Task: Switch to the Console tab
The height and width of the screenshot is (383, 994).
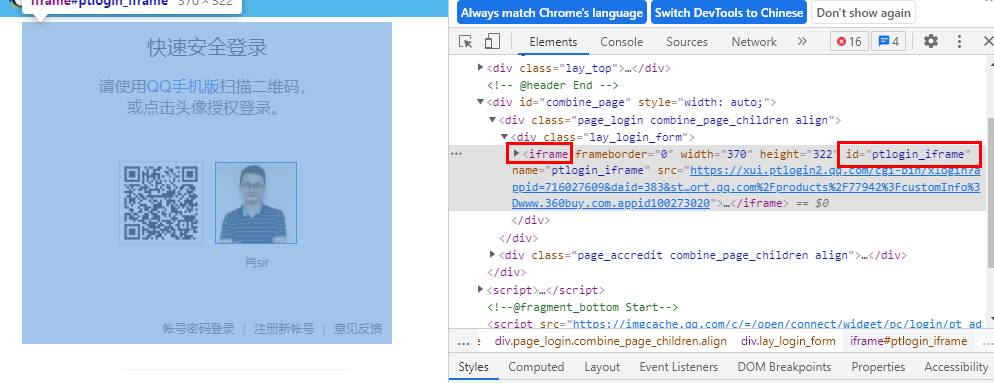Action: [622, 42]
